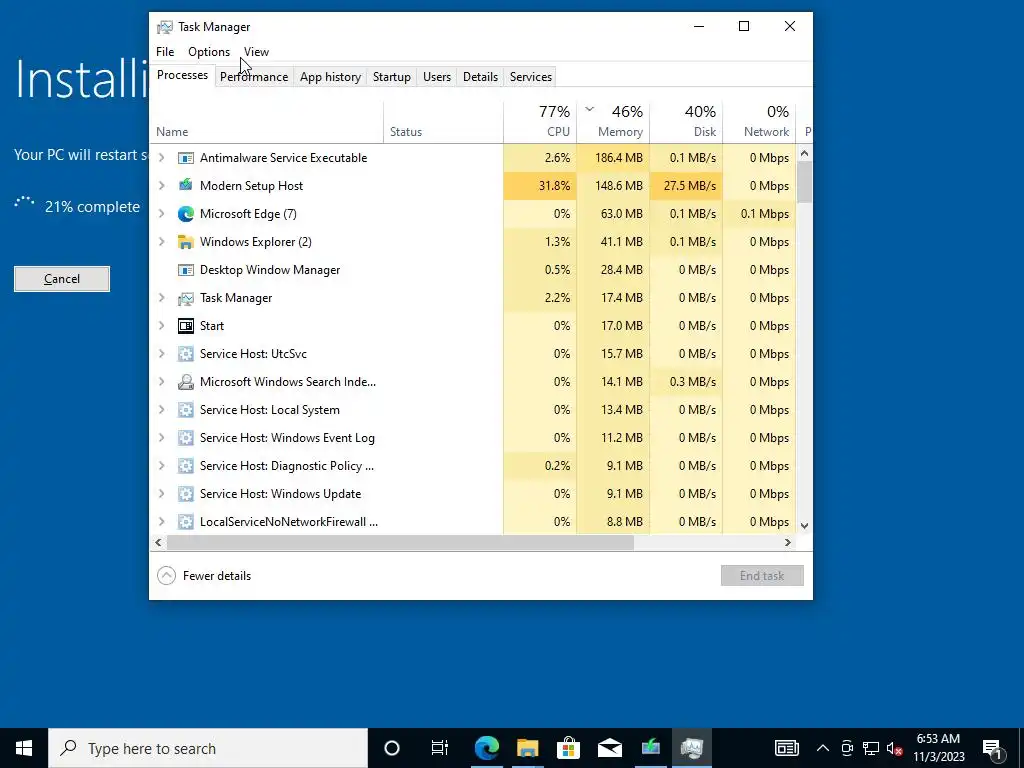This screenshot has height=768, width=1024.
Task: Open Microsoft Store from the taskbar
Action: tap(568, 748)
